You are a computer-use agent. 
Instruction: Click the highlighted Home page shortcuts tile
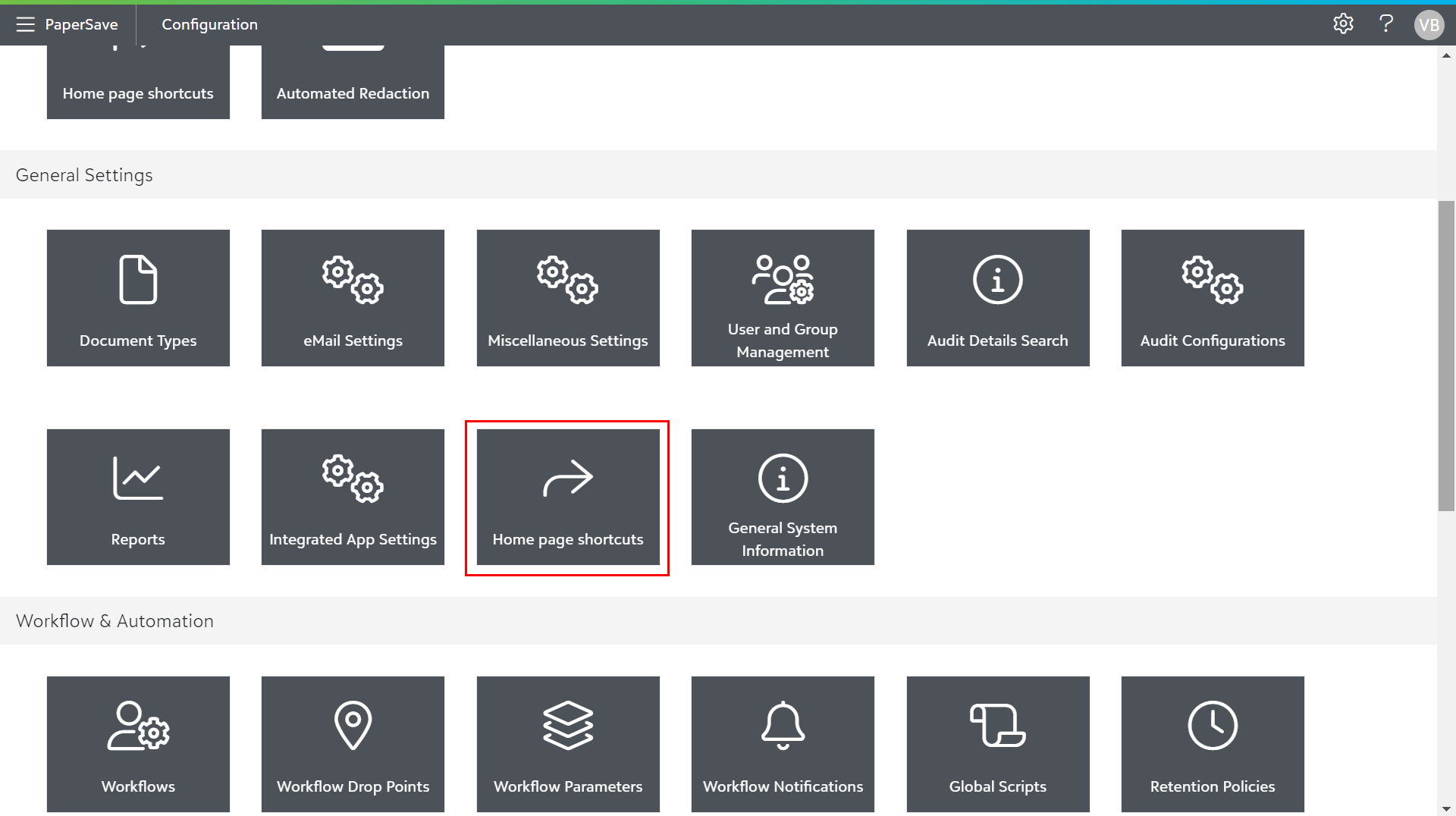568,497
